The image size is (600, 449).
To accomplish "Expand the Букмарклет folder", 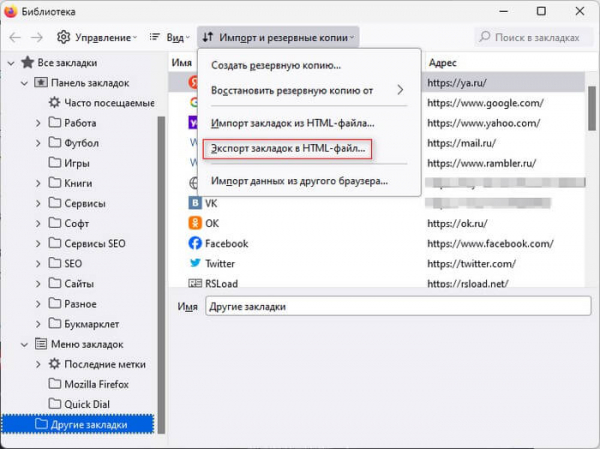I will [x=38, y=324].
